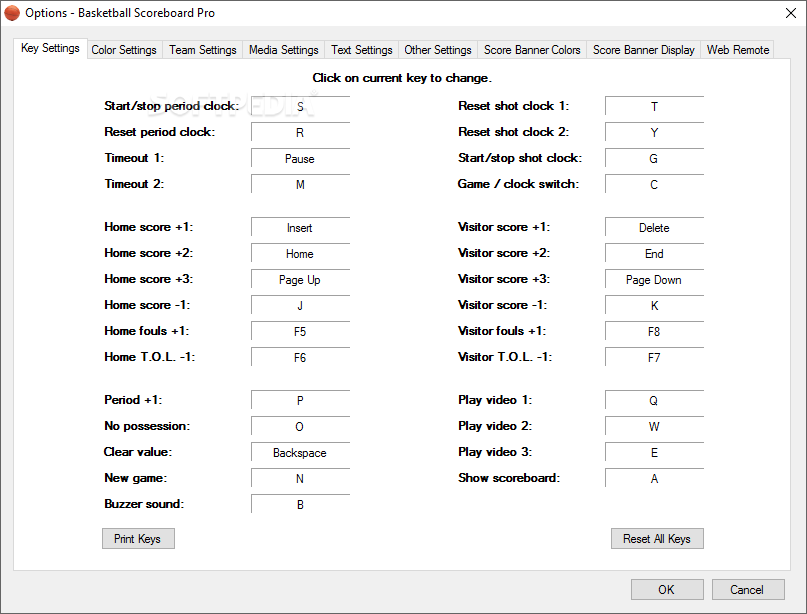Go to the Other Settings tab
Viewport: 807px width, 614px height.
(437, 50)
